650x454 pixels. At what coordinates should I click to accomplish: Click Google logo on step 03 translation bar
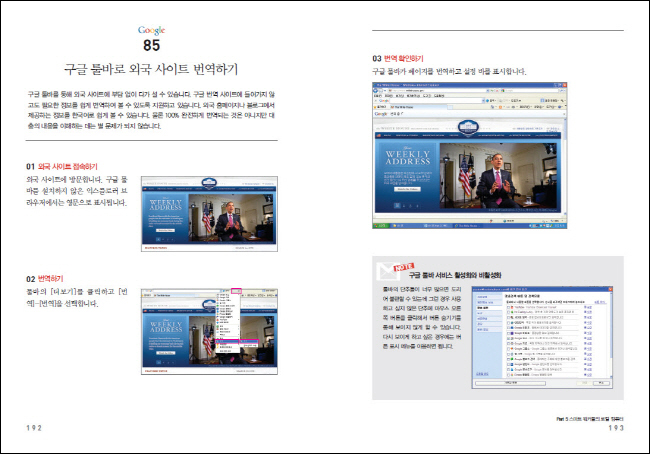(382, 114)
